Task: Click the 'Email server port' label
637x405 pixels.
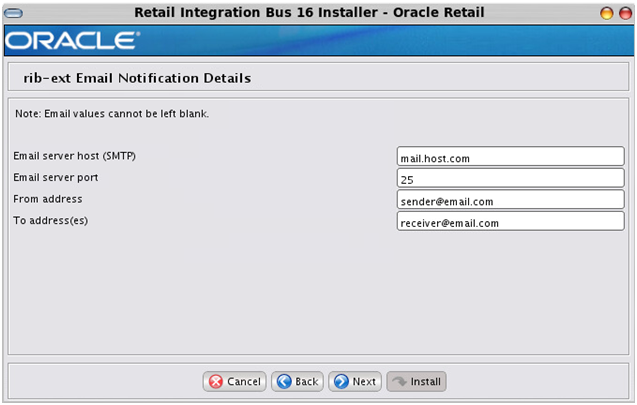Action: click(56, 178)
